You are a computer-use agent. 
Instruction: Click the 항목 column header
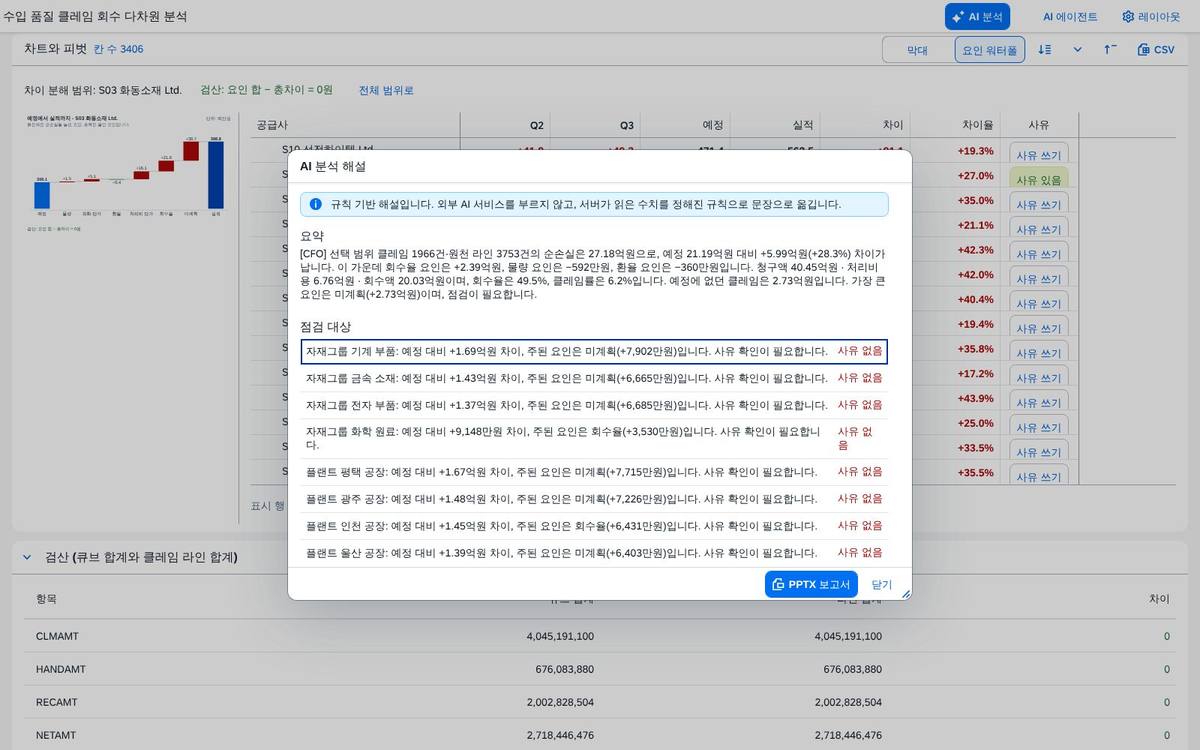tap(46, 598)
